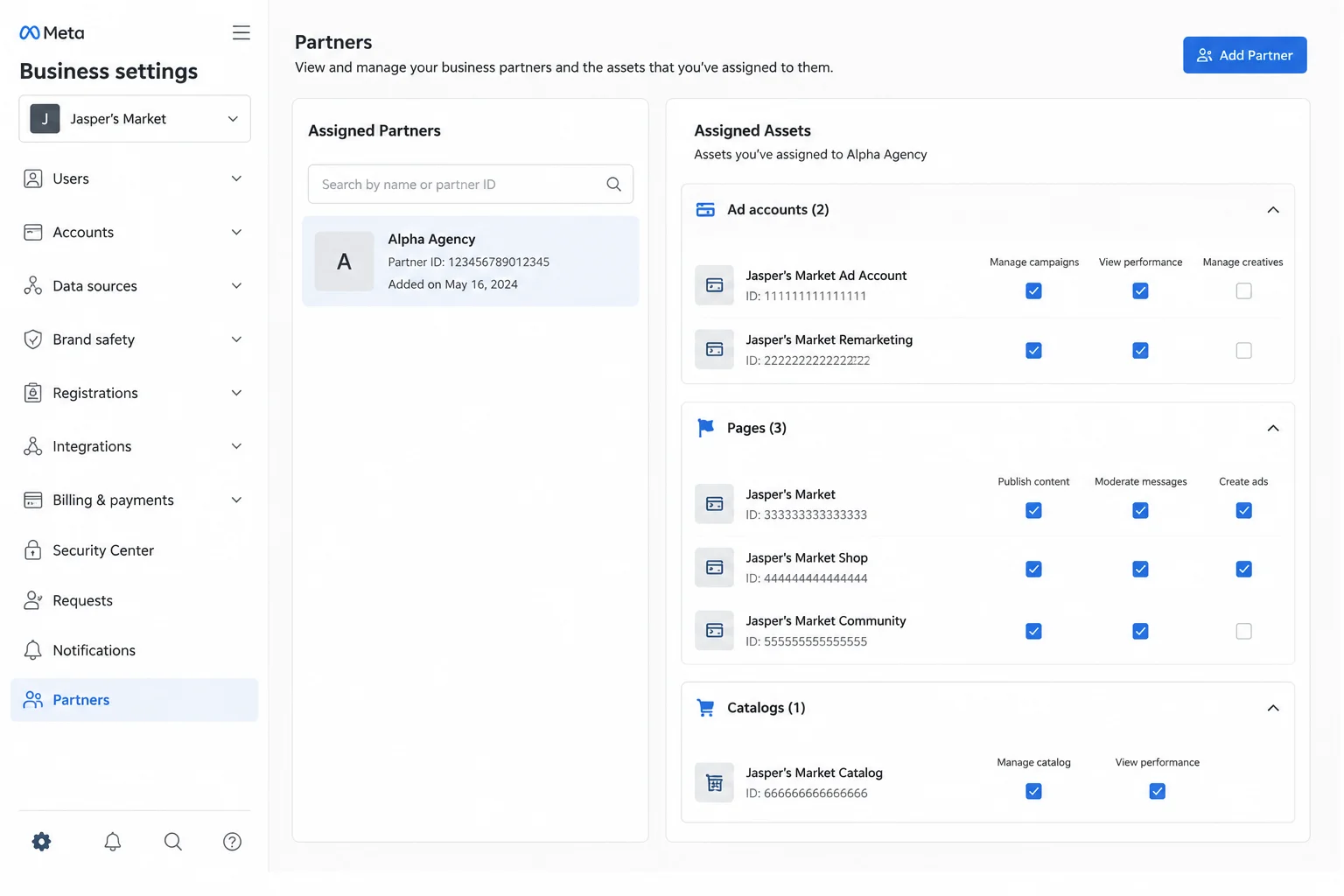The image size is (1344, 896).
Task: Click the Requests person icon
Action: pos(32,600)
